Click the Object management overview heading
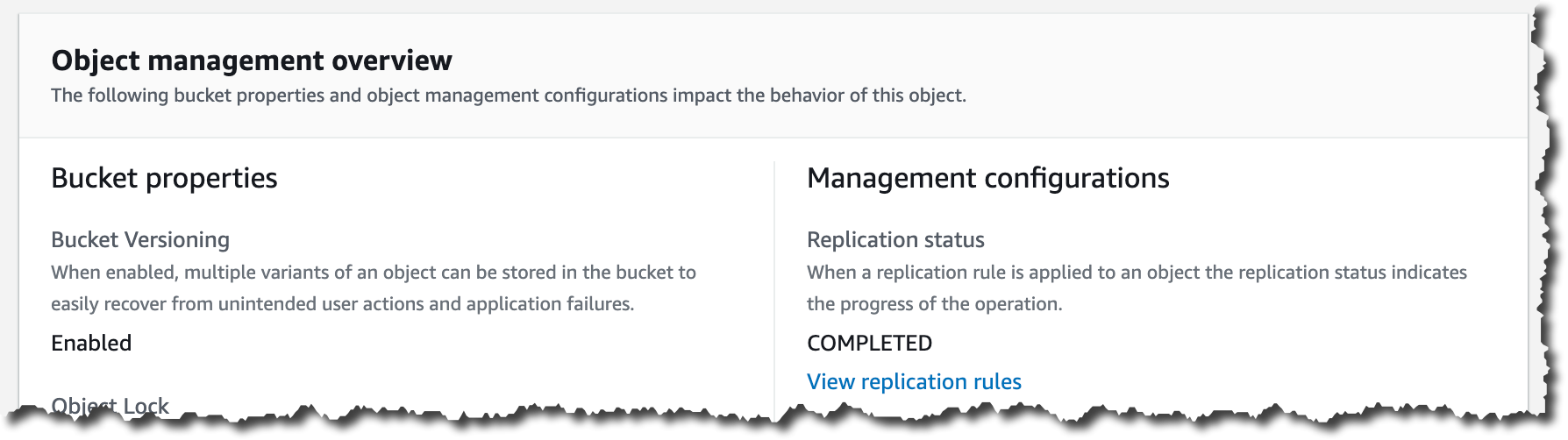Viewport: 1568px width, 440px height. (x=252, y=60)
